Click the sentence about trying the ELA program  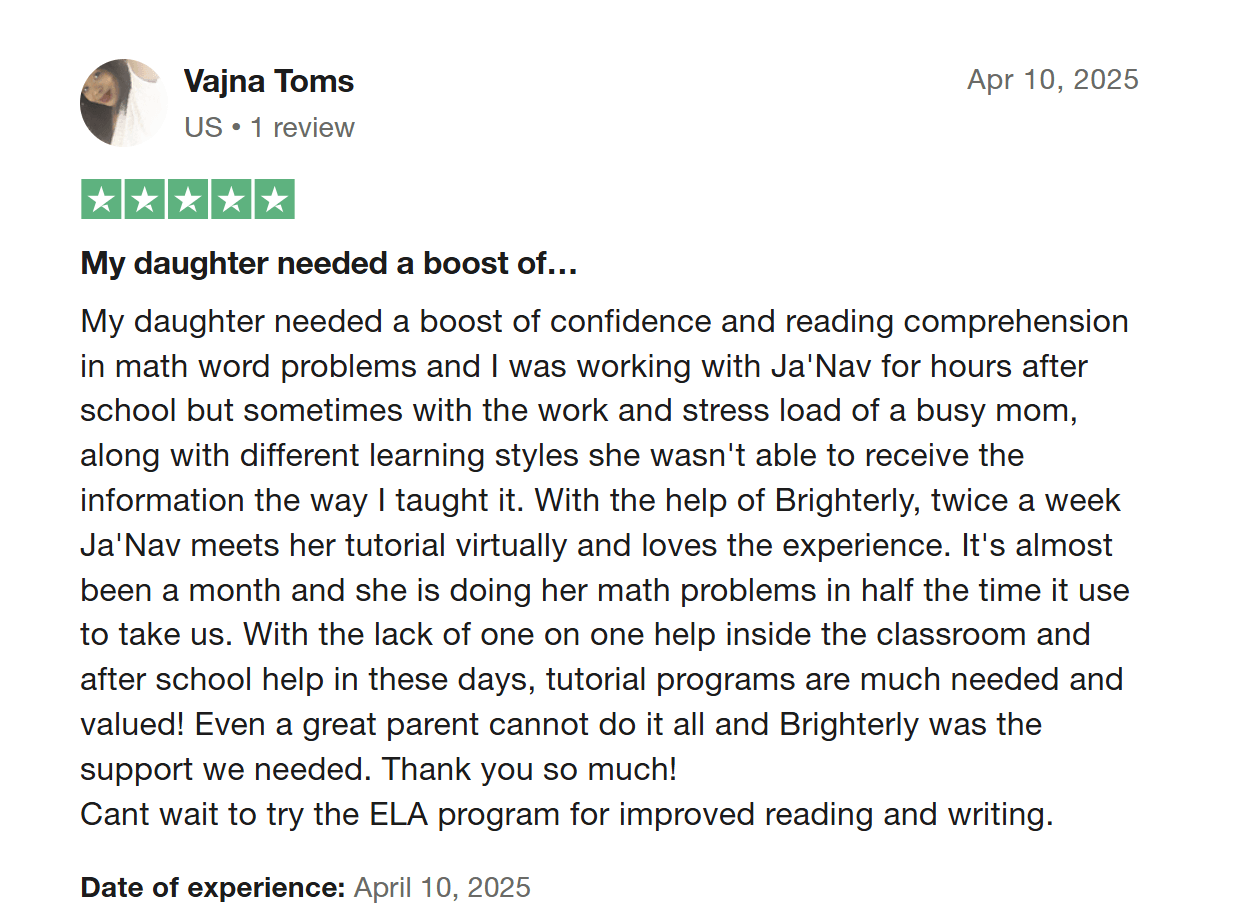566,814
